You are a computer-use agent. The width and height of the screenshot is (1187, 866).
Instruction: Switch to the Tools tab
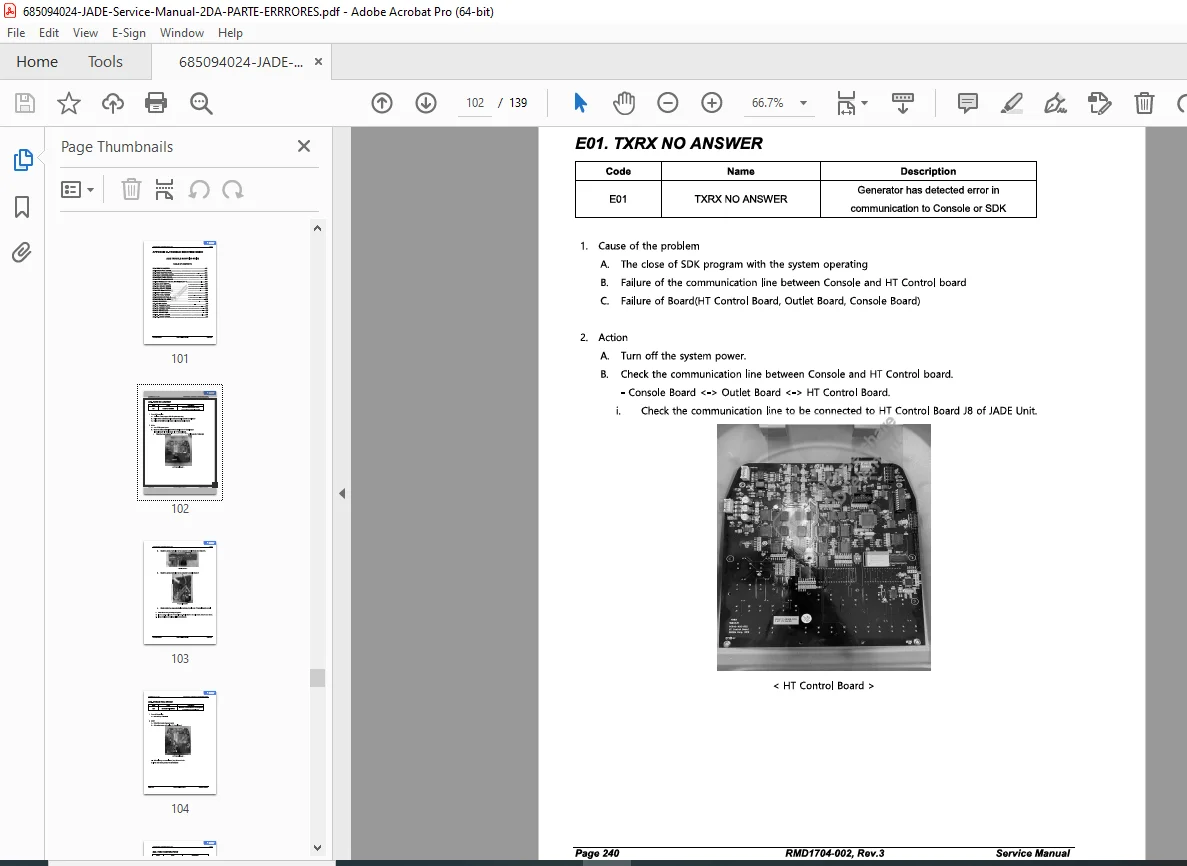point(105,61)
